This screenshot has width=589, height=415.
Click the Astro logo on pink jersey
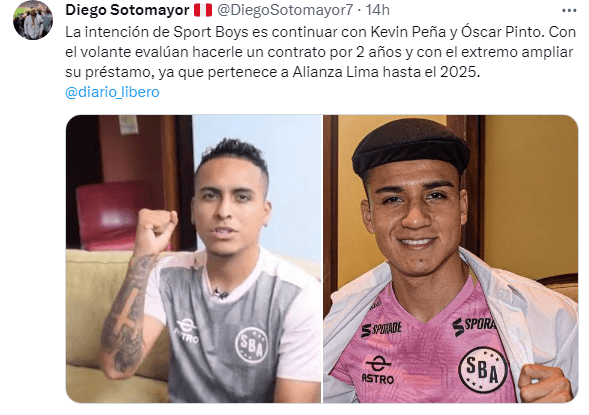pos(378,370)
